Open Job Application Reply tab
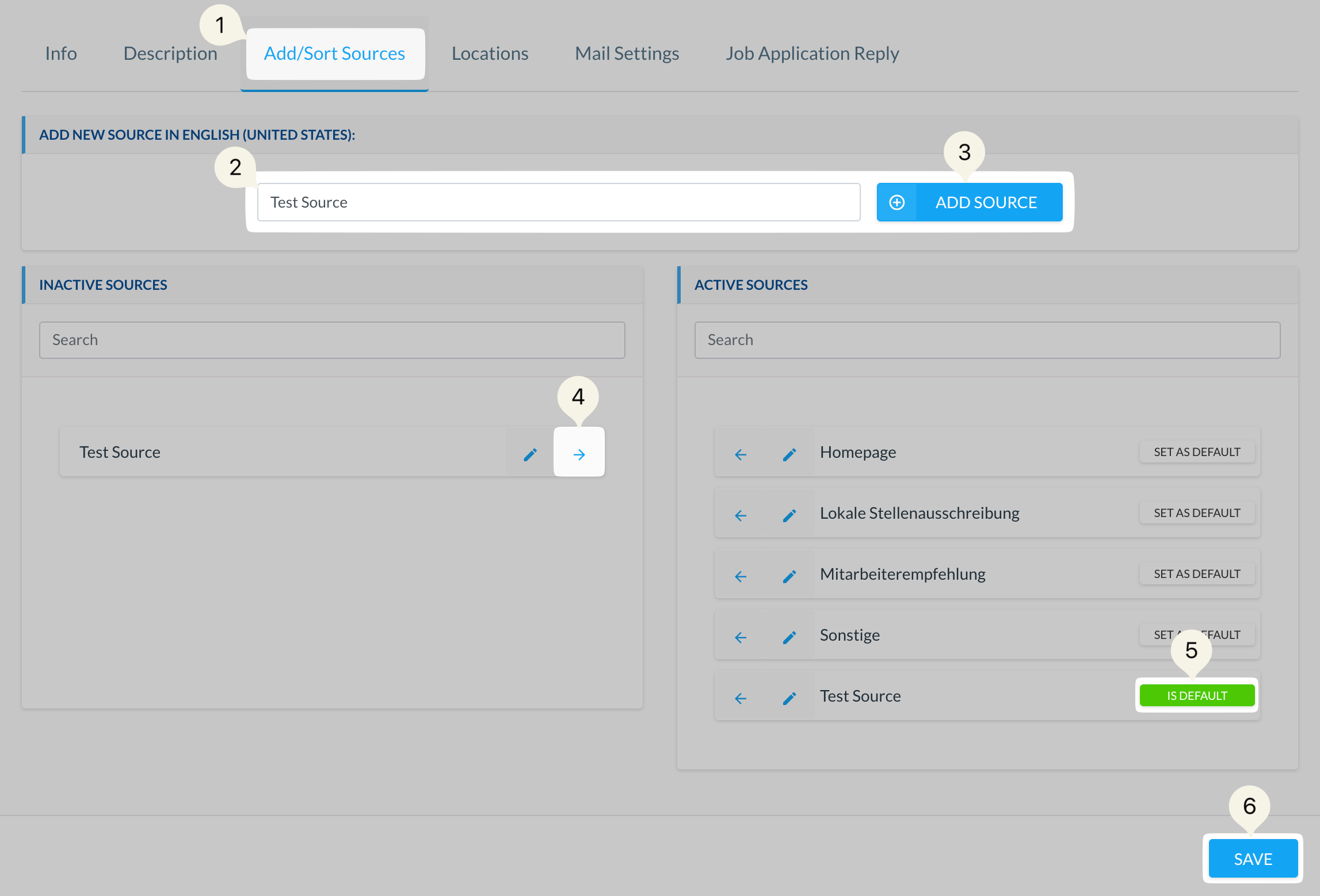Image resolution: width=1320 pixels, height=896 pixels. (812, 53)
